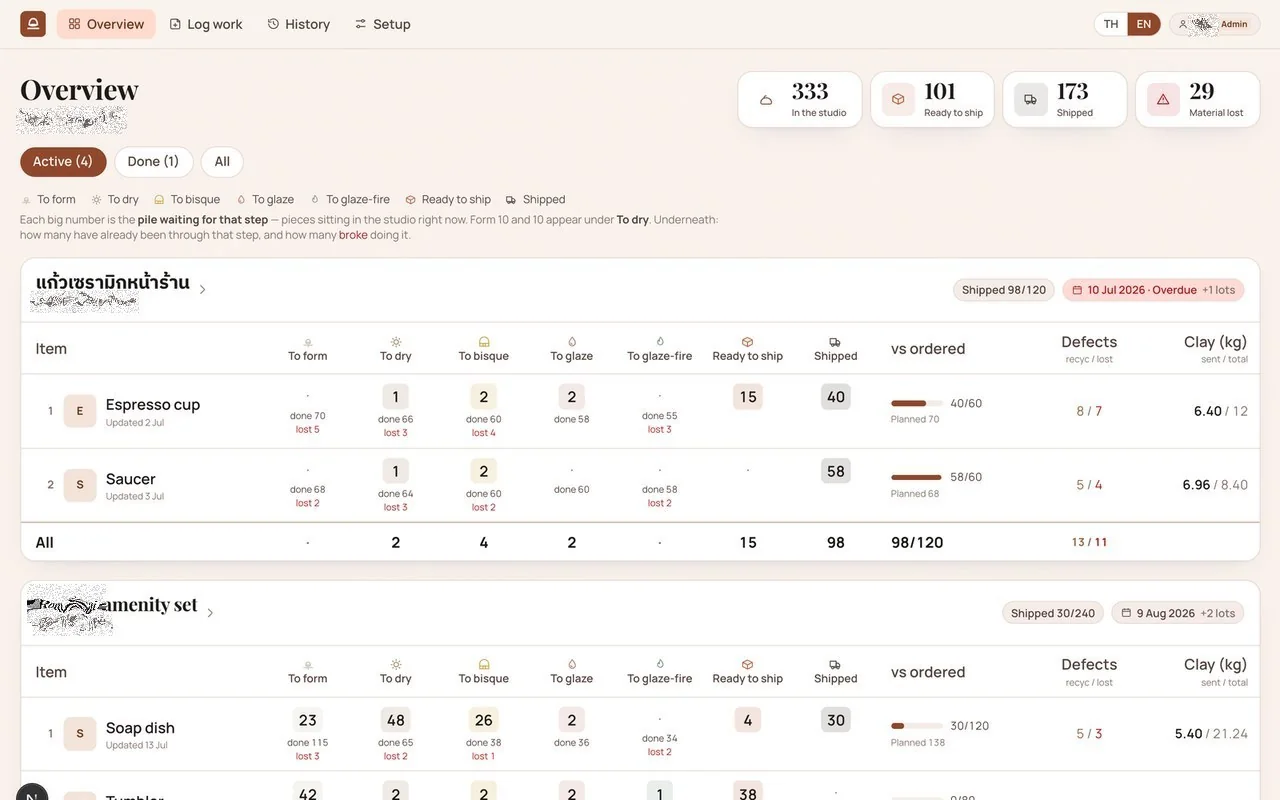This screenshot has width=1280, height=800.
Task: Click the Espresso cup E avatar
Action: pos(80,411)
